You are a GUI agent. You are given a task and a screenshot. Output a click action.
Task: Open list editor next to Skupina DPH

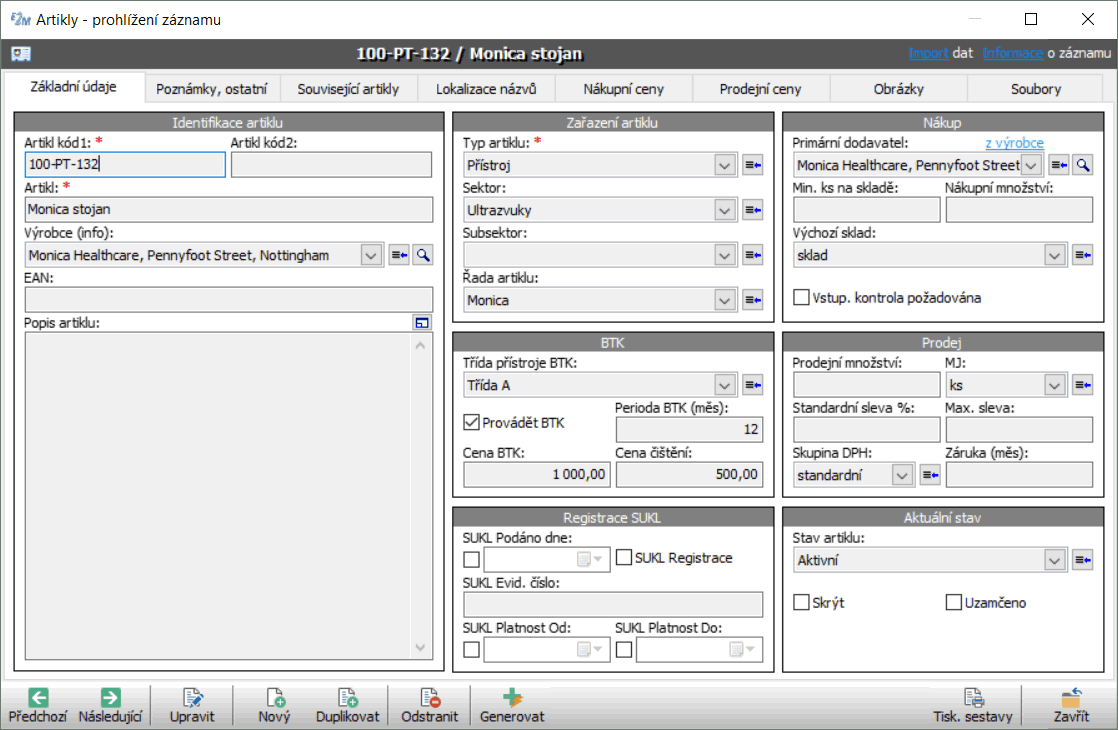(x=930, y=475)
